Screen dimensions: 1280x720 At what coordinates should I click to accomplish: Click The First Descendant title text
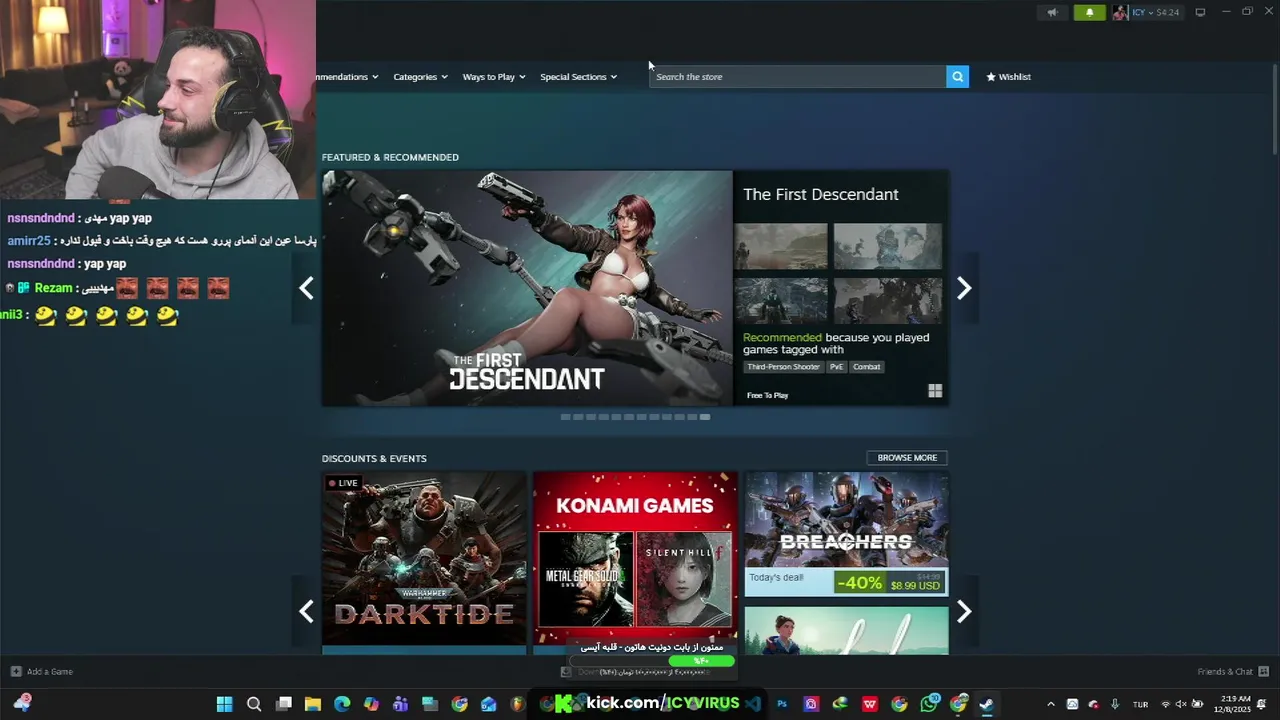pos(820,194)
